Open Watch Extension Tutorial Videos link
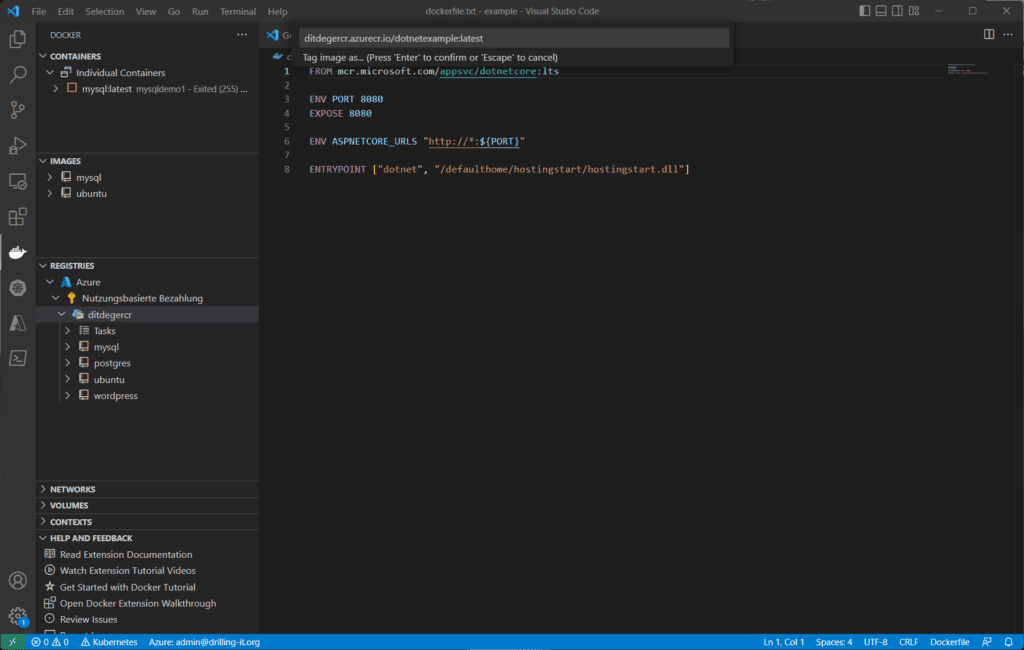This screenshot has height=650, width=1024. tap(128, 571)
